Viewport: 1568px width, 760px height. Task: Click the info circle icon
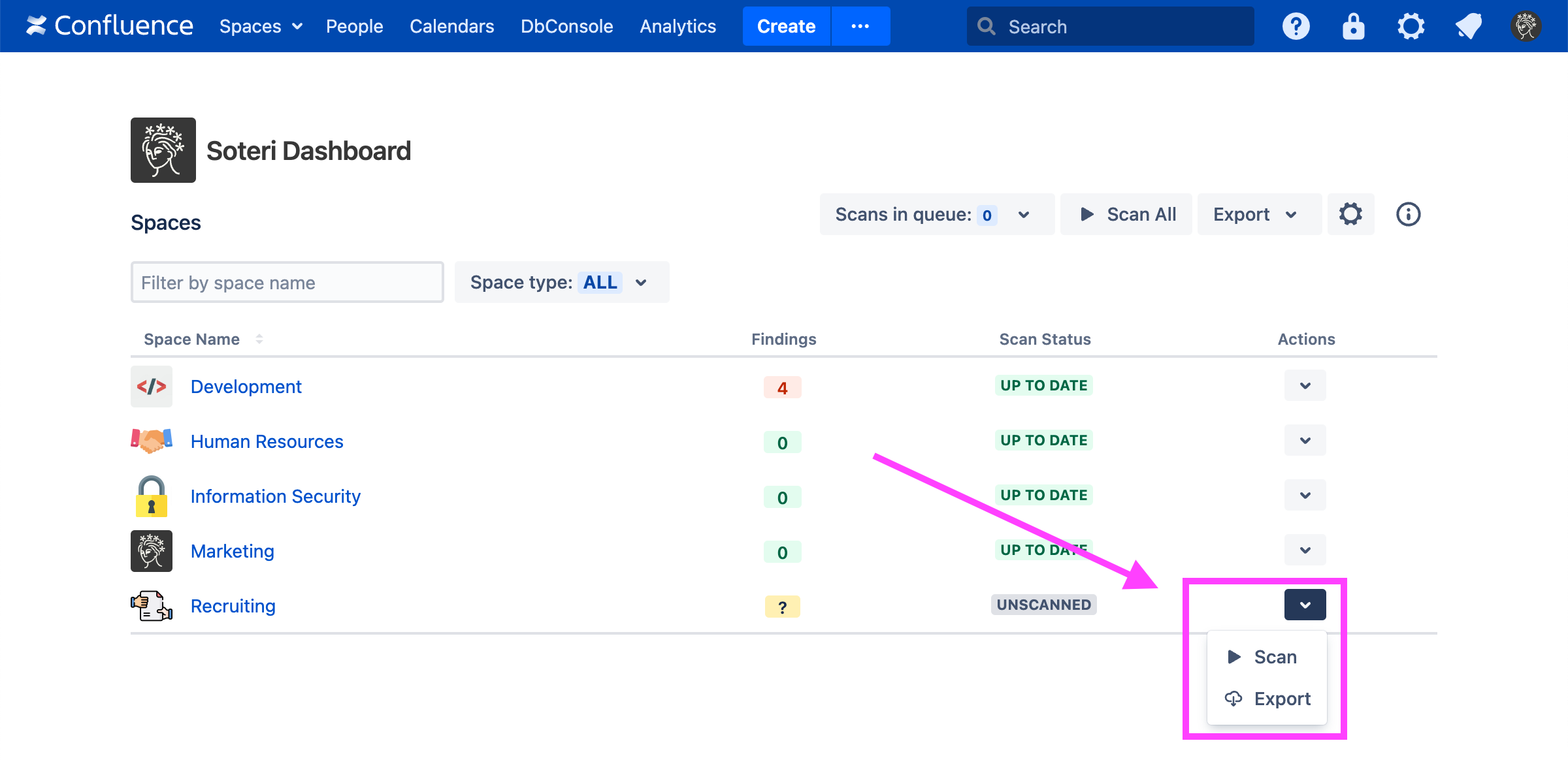point(1408,214)
